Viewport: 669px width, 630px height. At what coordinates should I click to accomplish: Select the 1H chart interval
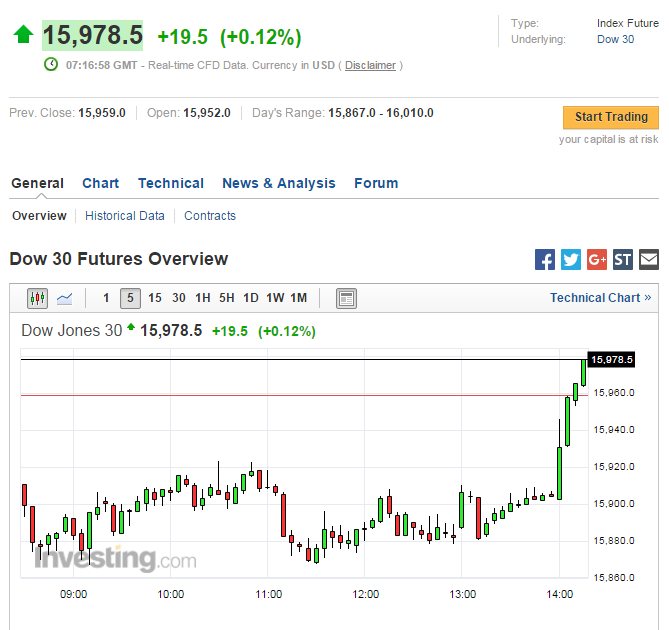coord(203,298)
